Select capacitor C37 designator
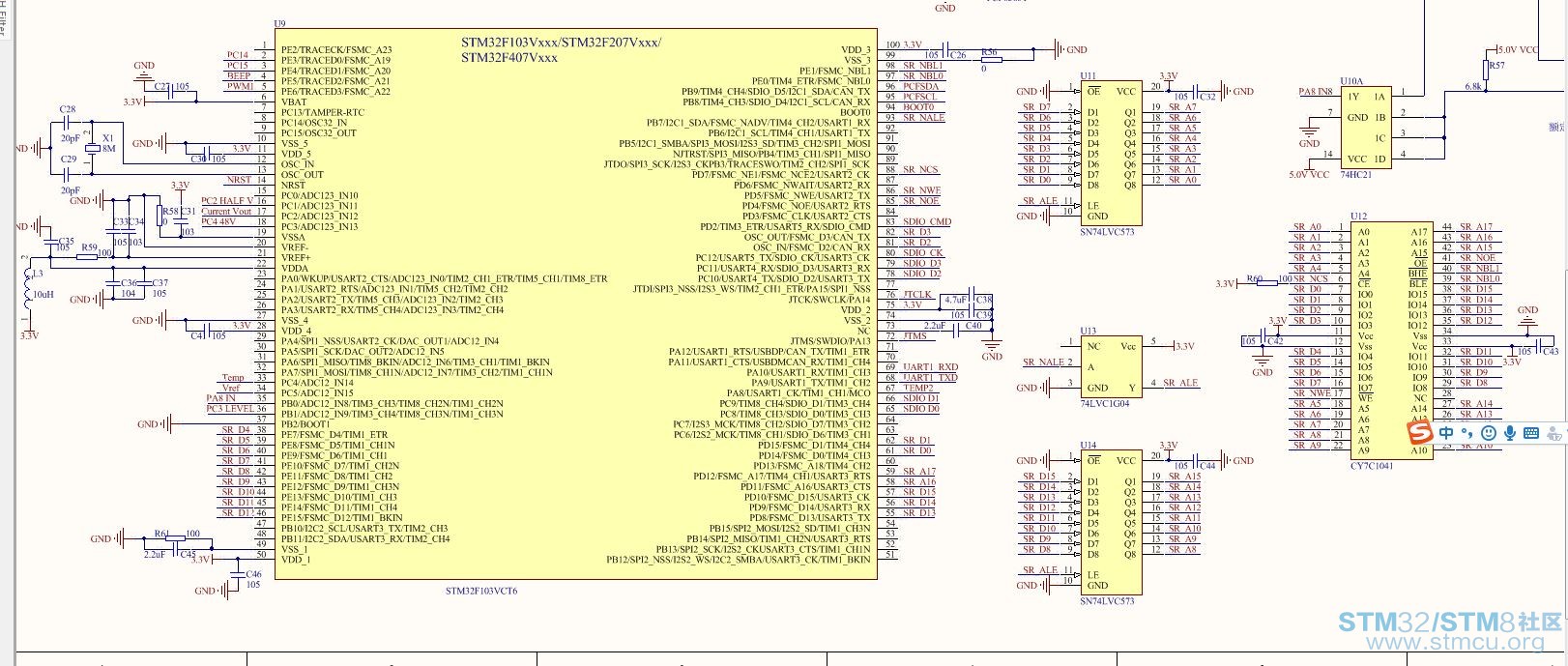 click(160, 283)
